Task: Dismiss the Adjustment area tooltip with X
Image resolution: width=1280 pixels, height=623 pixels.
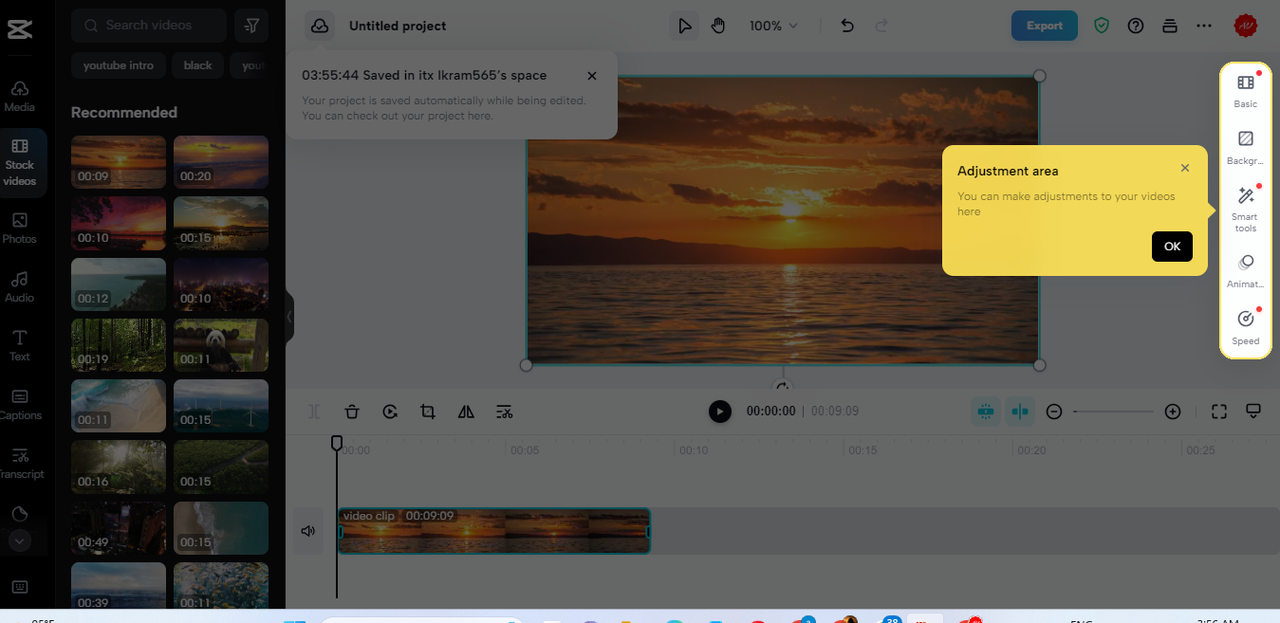Action: (x=1185, y=168)
